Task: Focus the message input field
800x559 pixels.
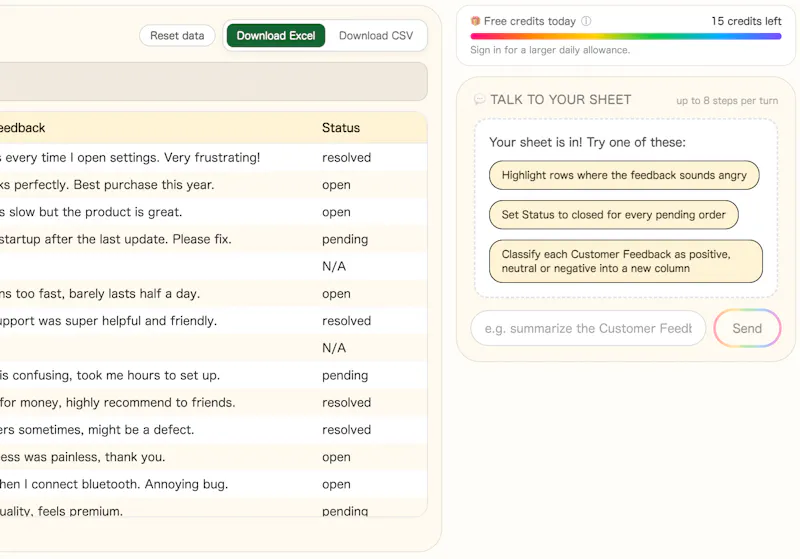Action: [588, 328]
